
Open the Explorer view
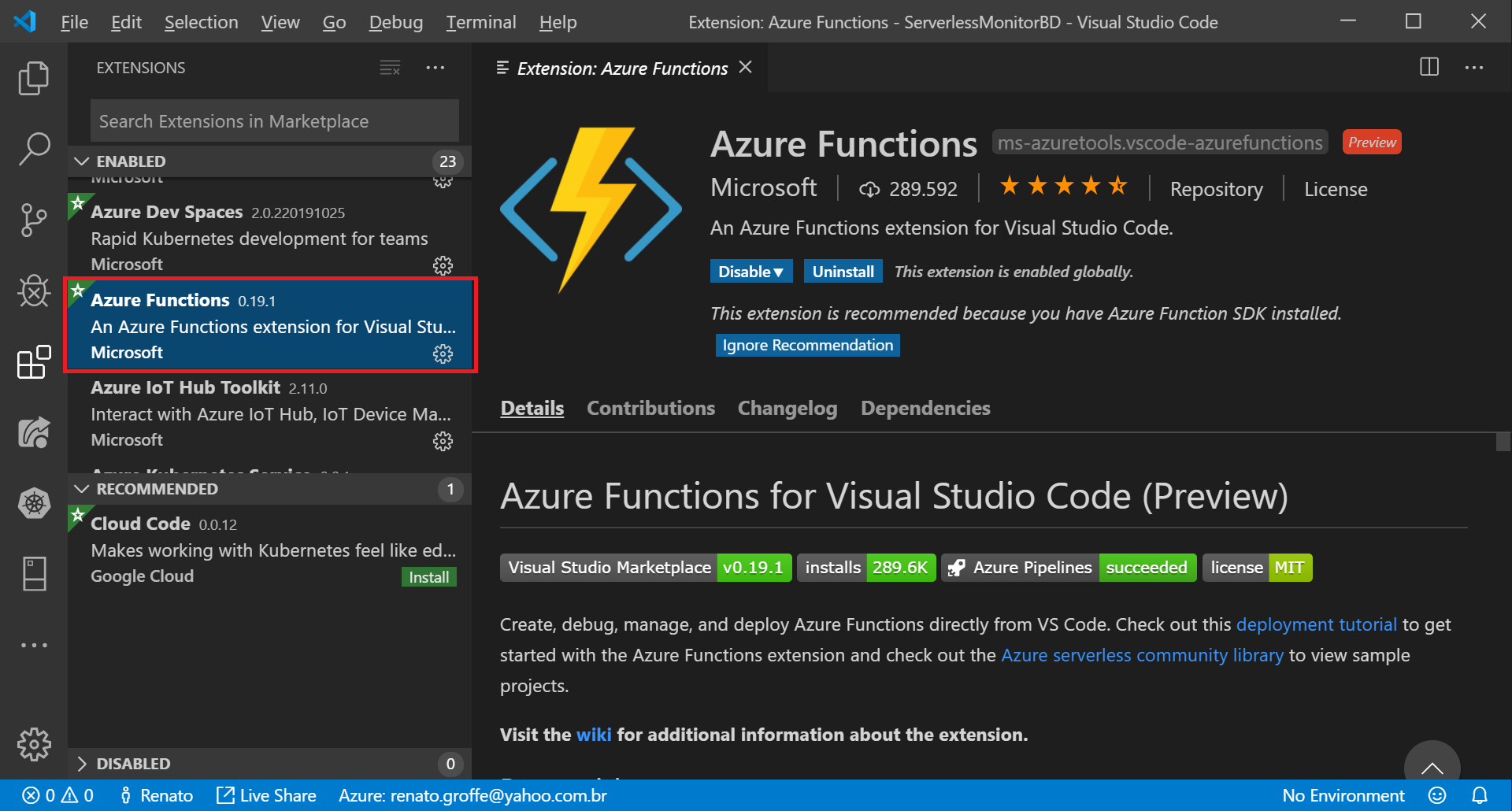coord(33,78)
